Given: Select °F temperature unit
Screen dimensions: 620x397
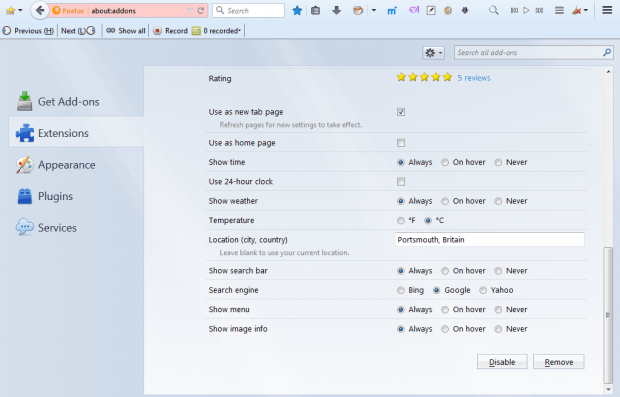Looking at the screenshot, I should coord(401,220).
